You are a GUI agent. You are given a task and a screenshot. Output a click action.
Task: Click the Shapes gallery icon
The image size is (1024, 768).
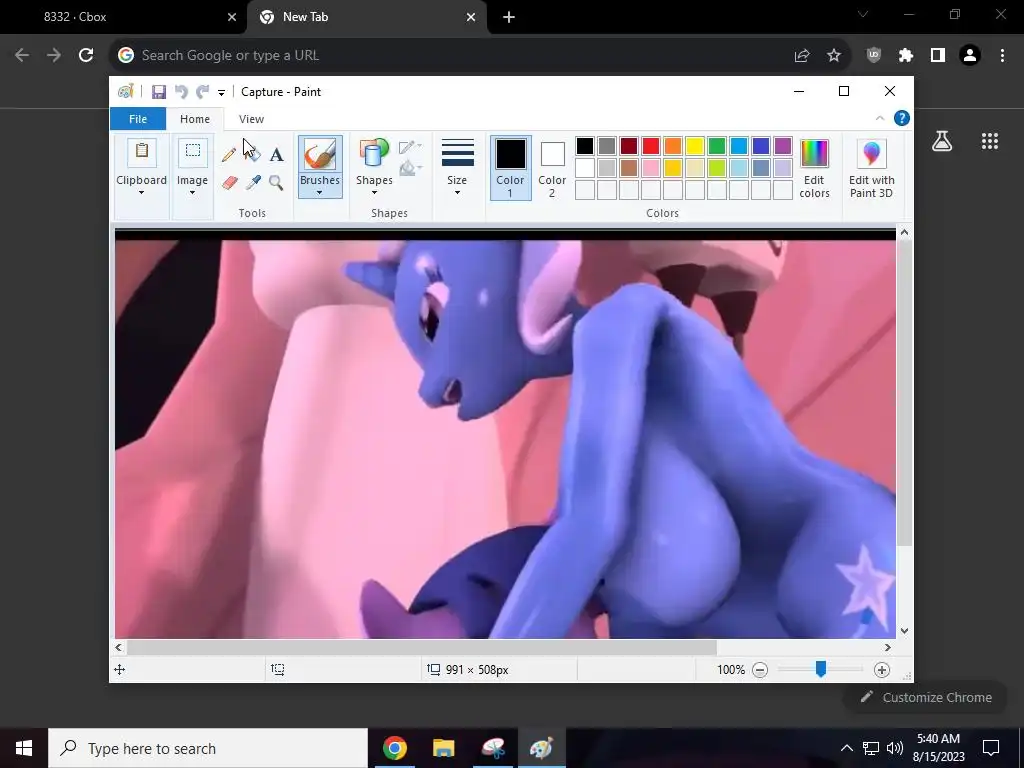click(x=374, y=154)
